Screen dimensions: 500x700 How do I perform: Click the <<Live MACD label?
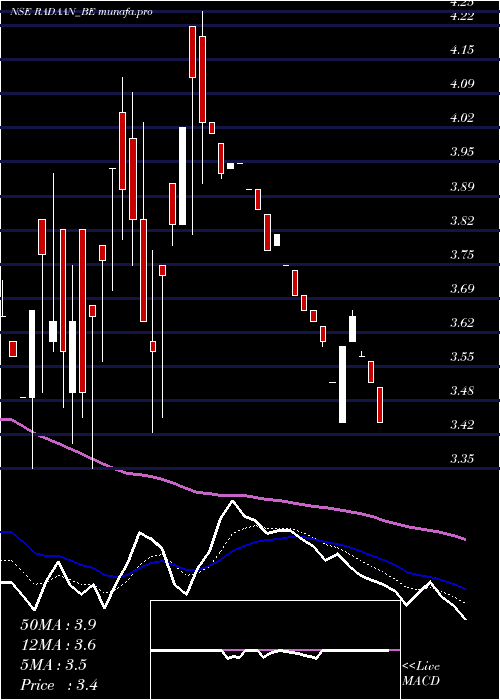[421, 674]
